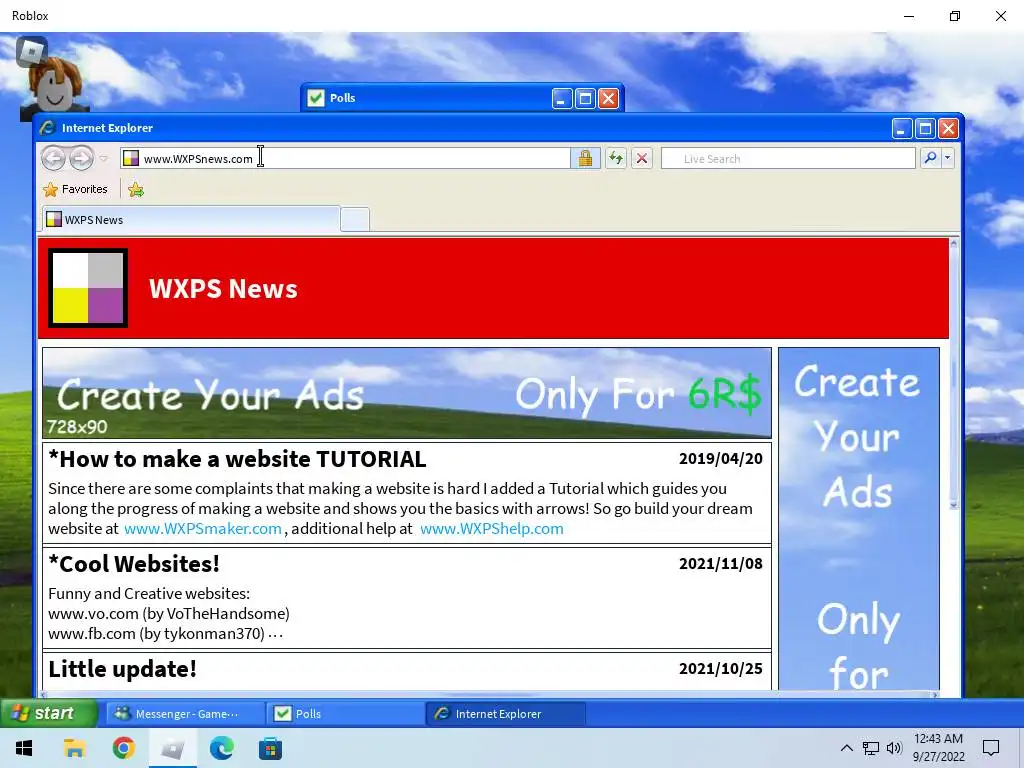The image size is (1024, 768).
Task: Stop loading with the red X icon
Action: 642,158
